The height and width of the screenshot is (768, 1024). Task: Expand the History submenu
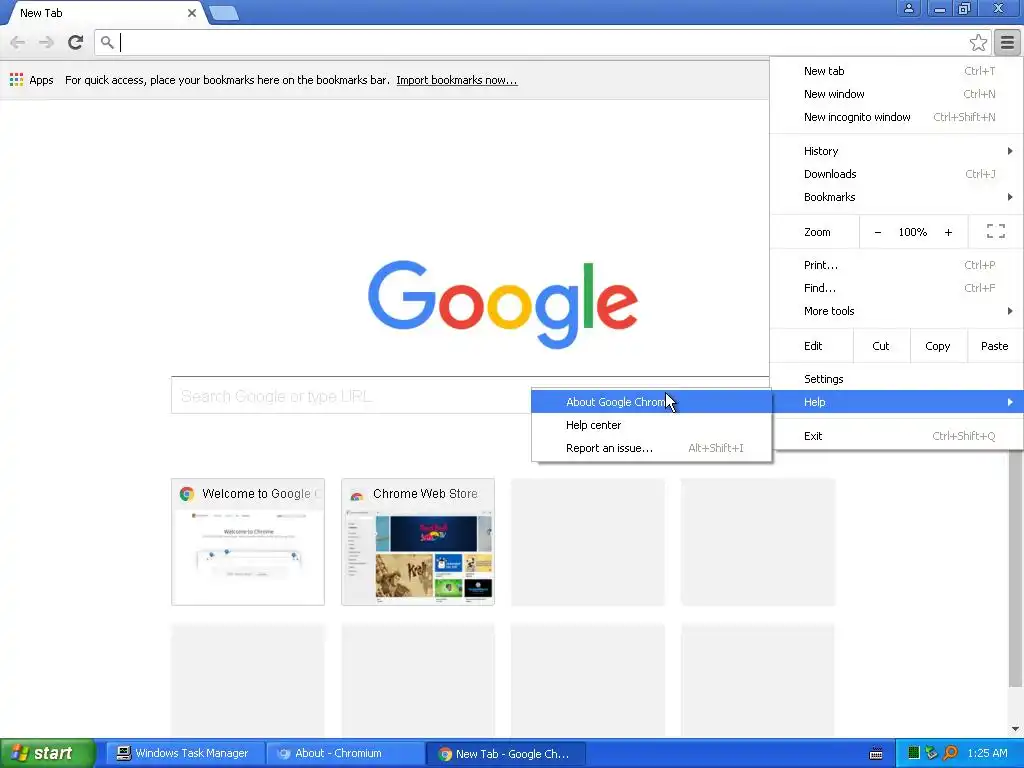(x=897, y=151)
